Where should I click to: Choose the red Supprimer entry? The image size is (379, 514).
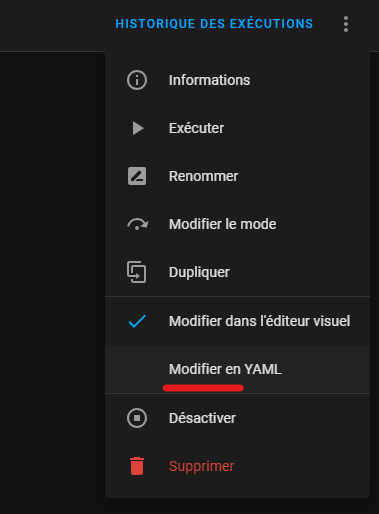point(237,466)
